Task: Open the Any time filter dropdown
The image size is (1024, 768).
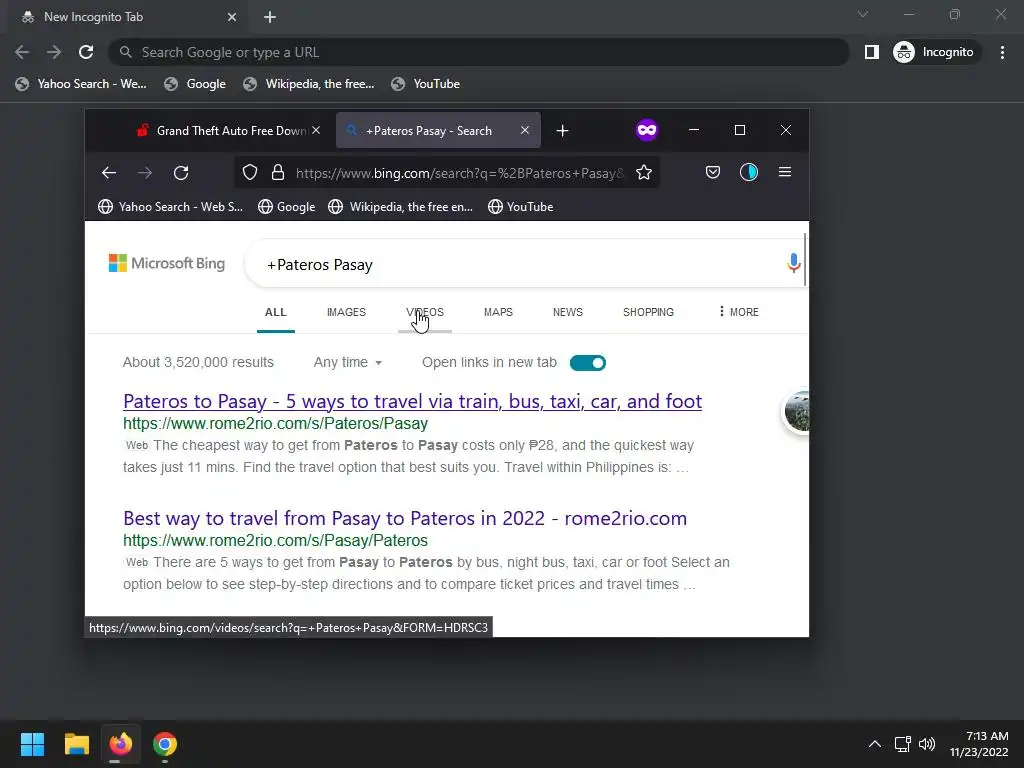Action: [x=347, y=362]
